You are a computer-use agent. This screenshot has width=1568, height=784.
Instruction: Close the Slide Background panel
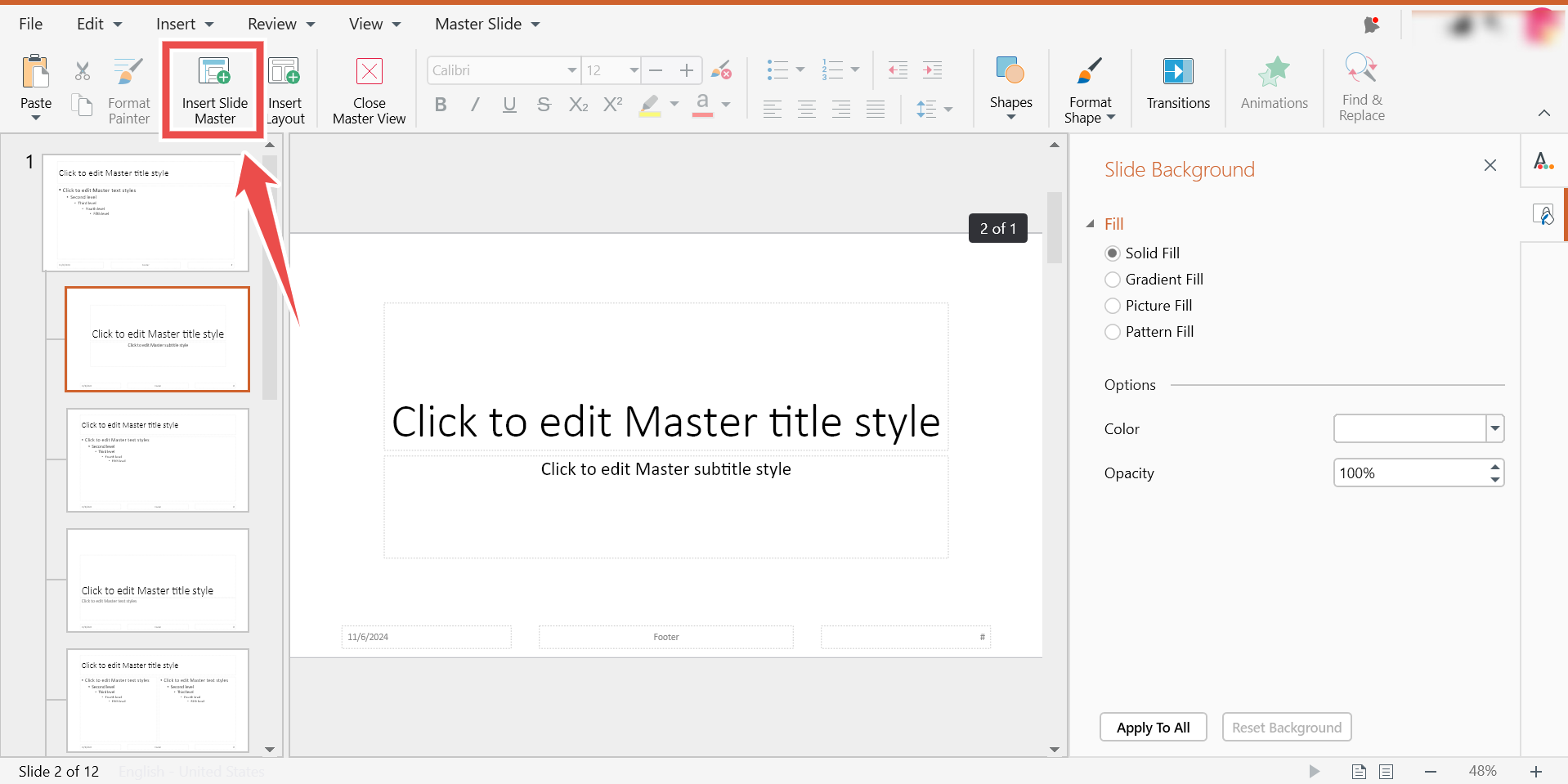[x=1490, y=165]
